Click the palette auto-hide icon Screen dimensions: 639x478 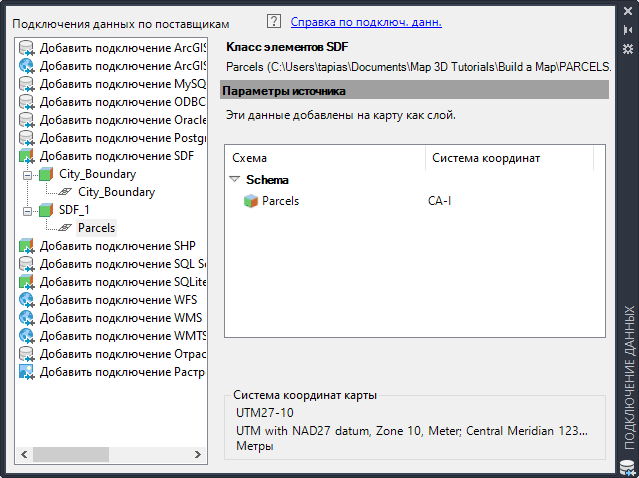[x=627, y=30]
